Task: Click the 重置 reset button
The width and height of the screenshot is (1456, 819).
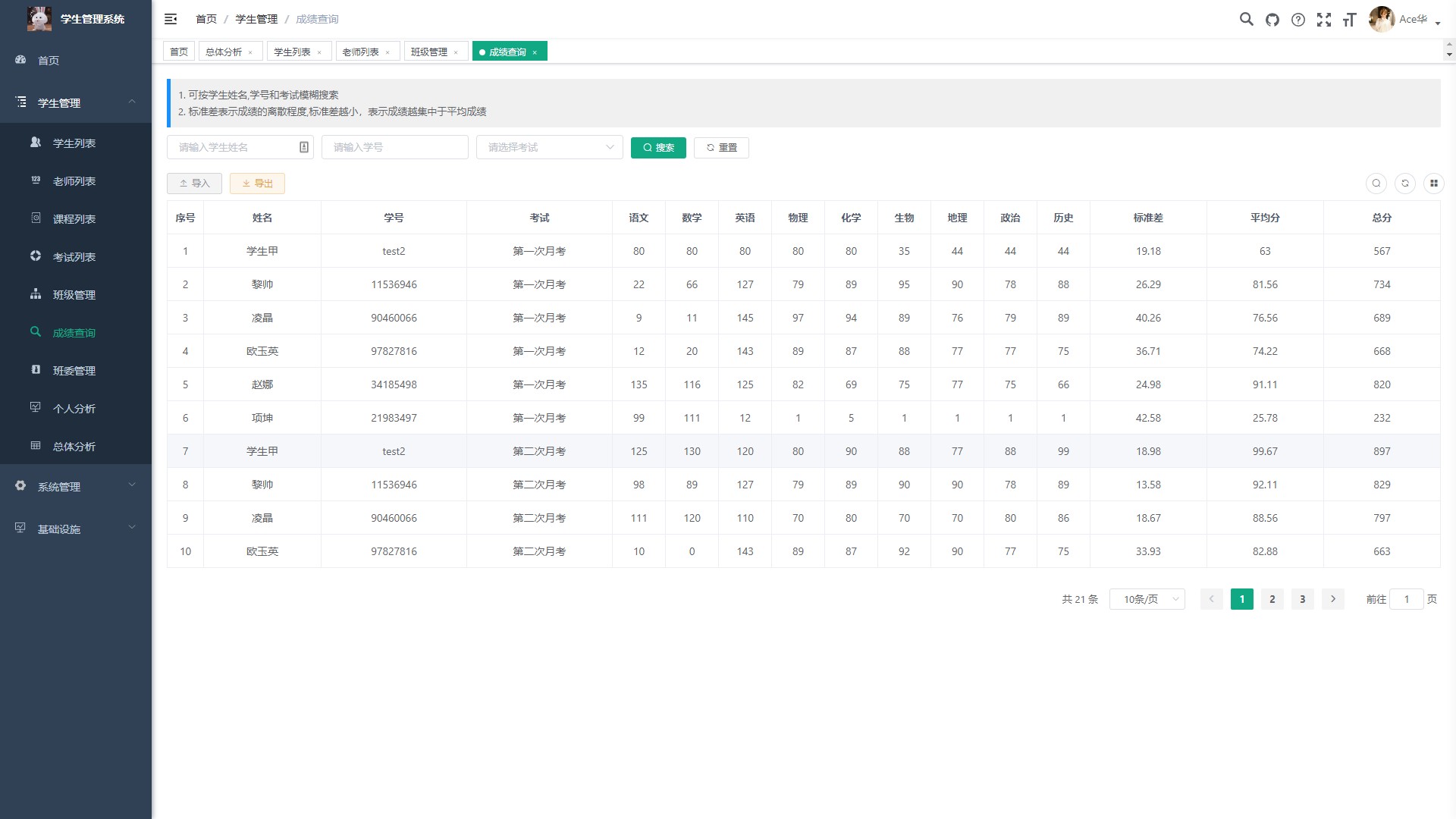Action: tap(721, 148)
